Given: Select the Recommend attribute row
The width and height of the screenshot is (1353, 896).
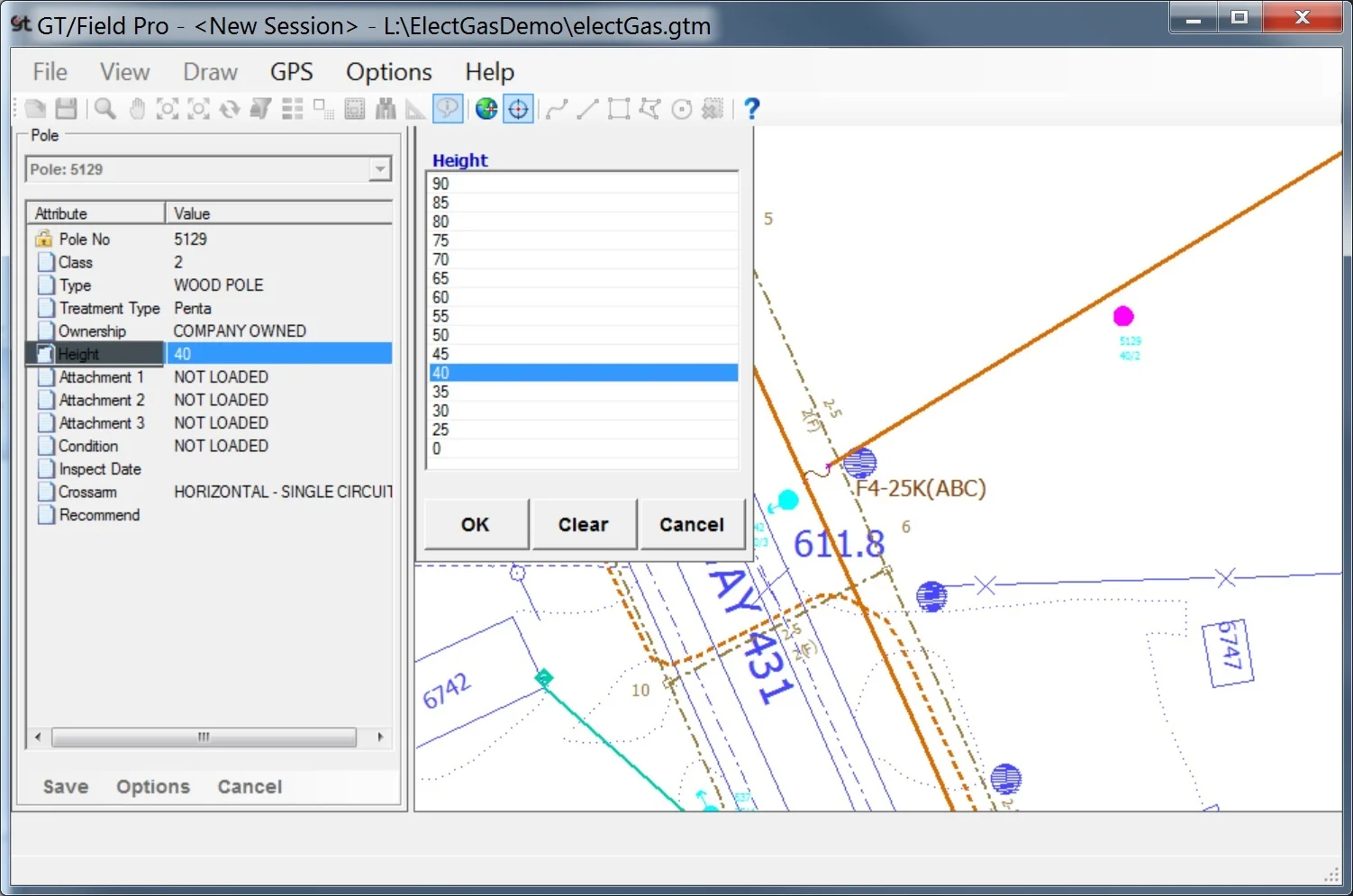Looking at the screenshot, I should click(x=210, y=515).
